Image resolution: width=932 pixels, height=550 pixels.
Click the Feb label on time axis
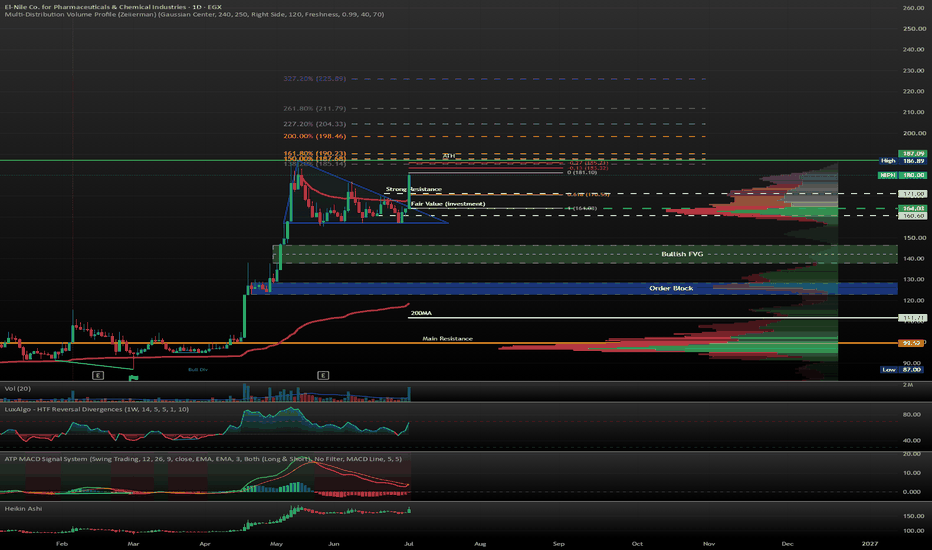(x=62, y=543)
